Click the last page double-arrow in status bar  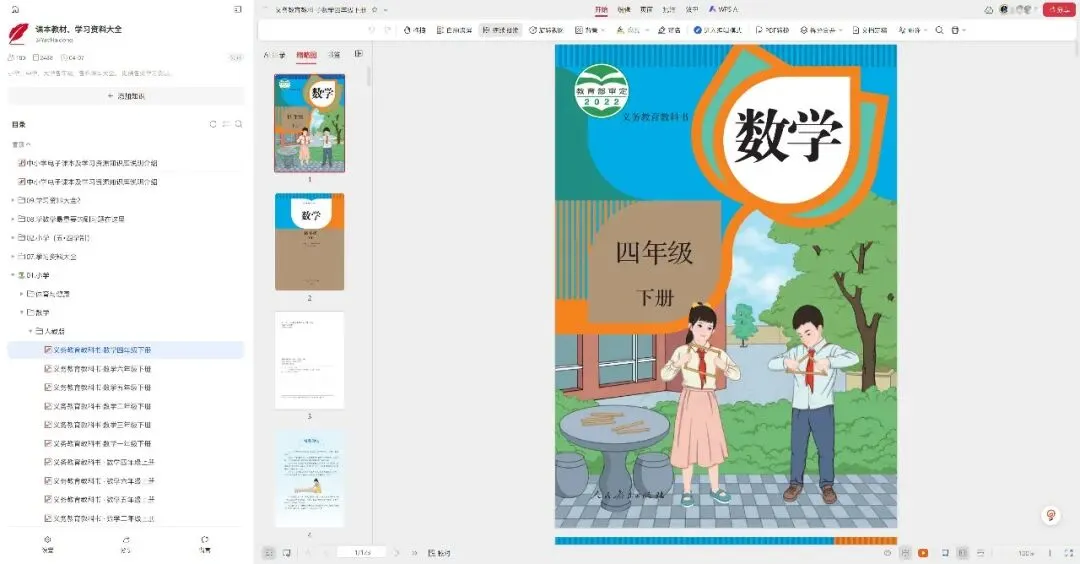click(x=414, y=553)
